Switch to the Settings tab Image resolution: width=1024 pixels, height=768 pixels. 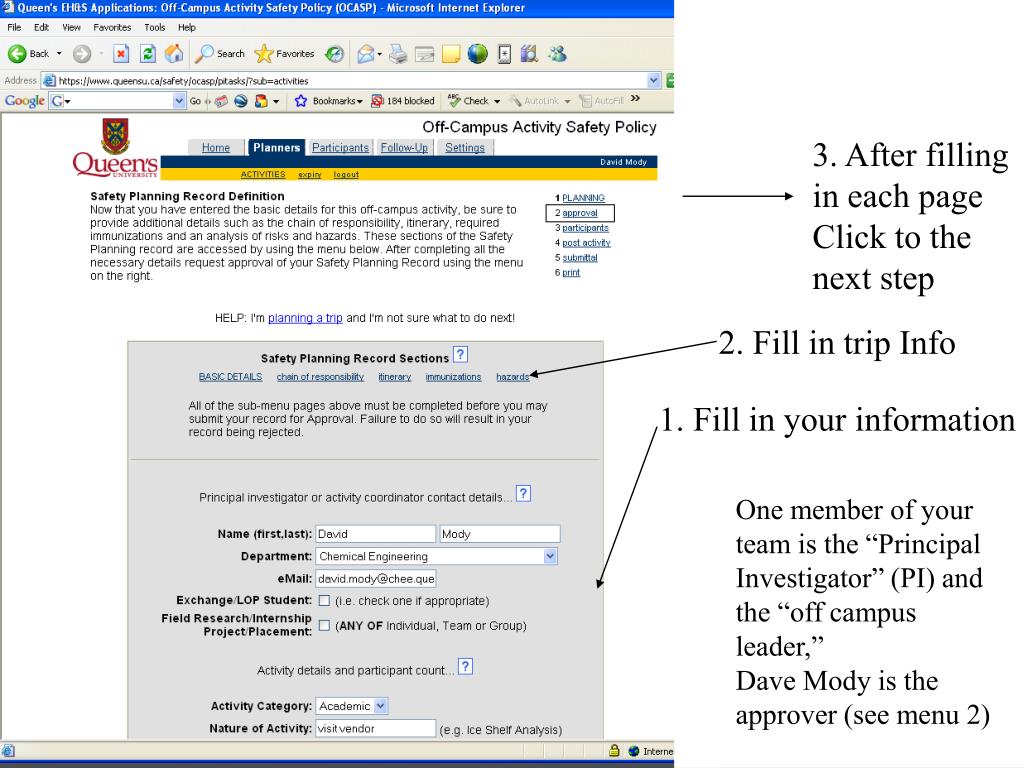pos(465,148)
